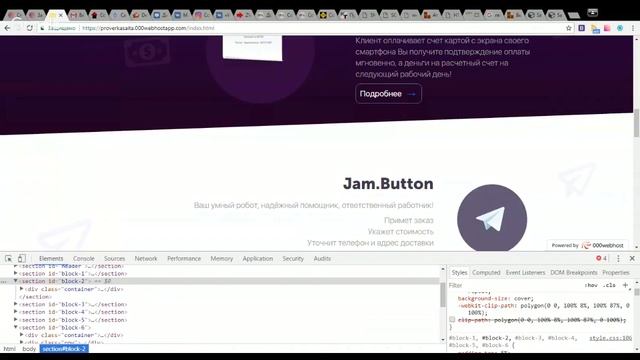Click the teal round extension icon
This screenshot has height=360, width=640.
coord(620,28)
